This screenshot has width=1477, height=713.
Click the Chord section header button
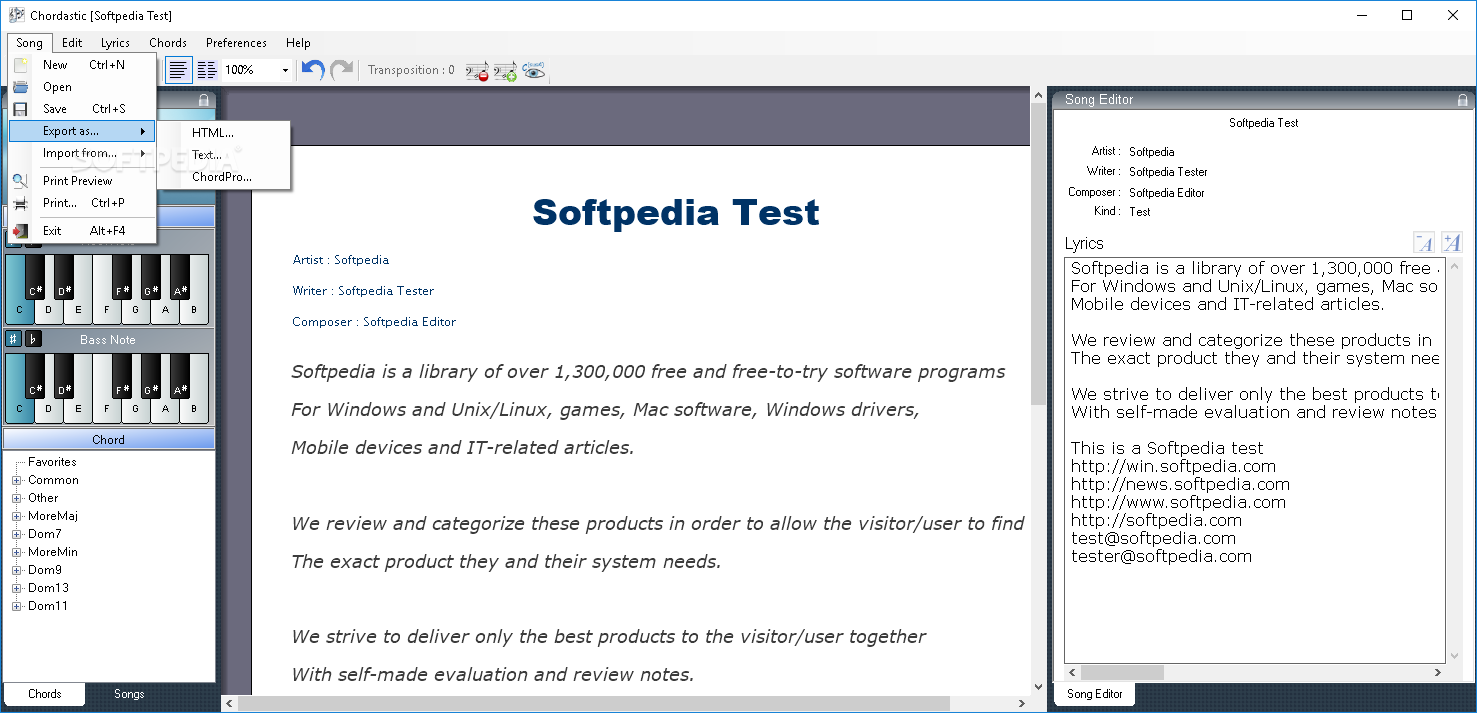click(109, 440)
